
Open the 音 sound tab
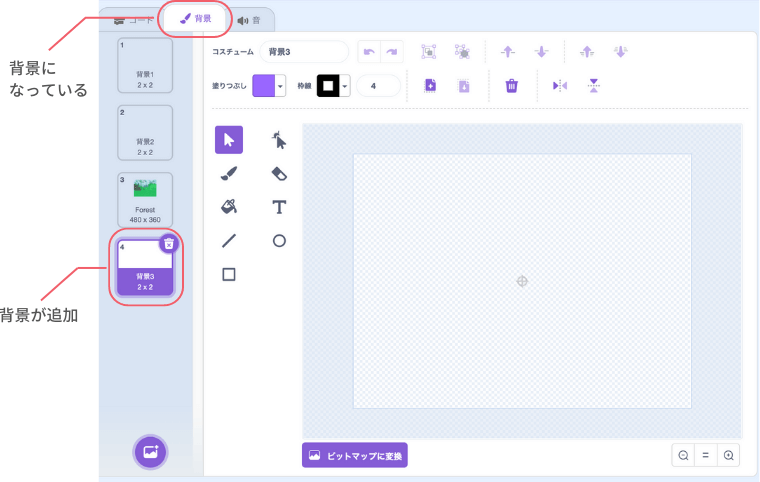click(x=249, y=19)
